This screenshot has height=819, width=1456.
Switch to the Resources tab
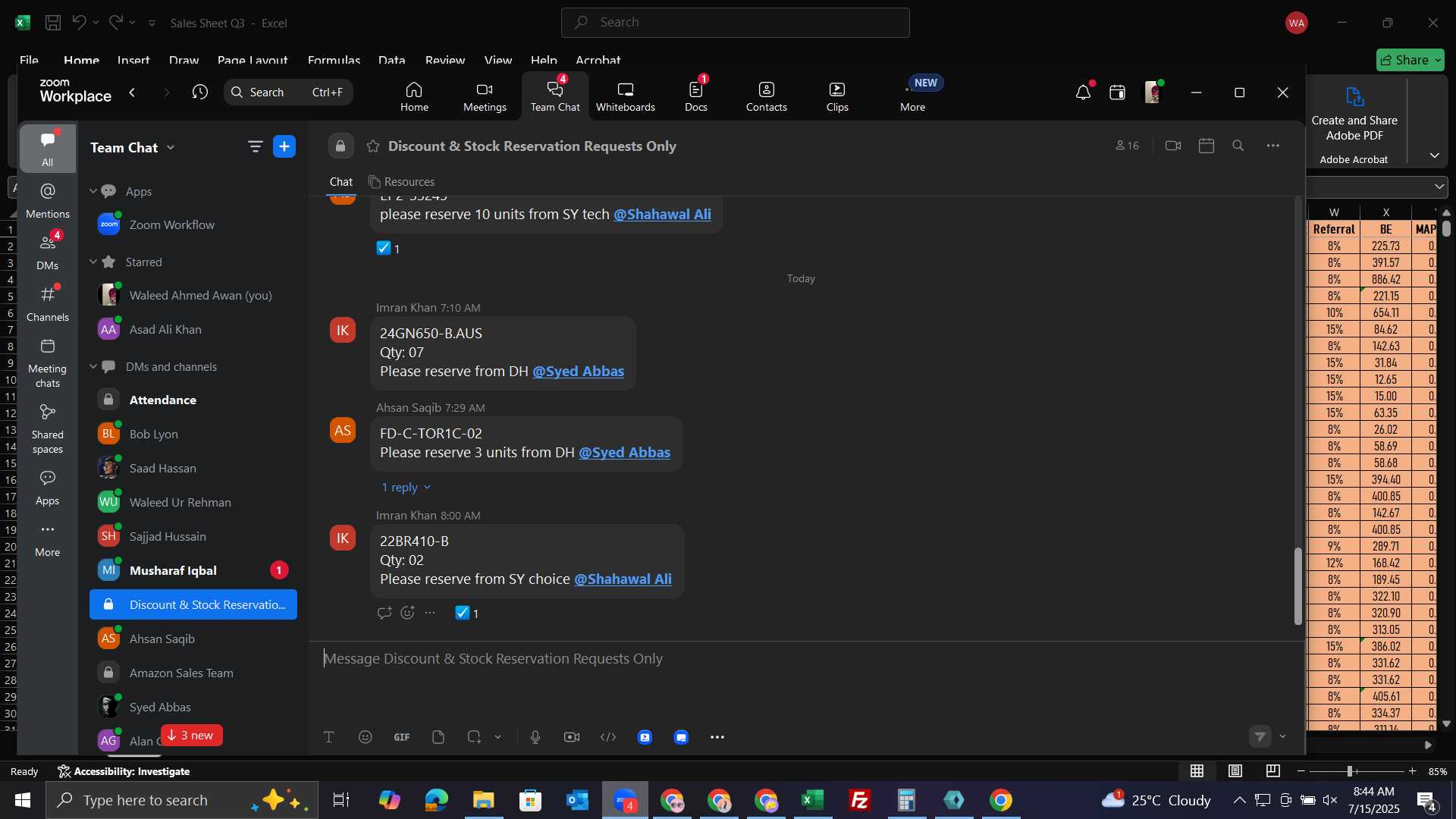point(401,182)
